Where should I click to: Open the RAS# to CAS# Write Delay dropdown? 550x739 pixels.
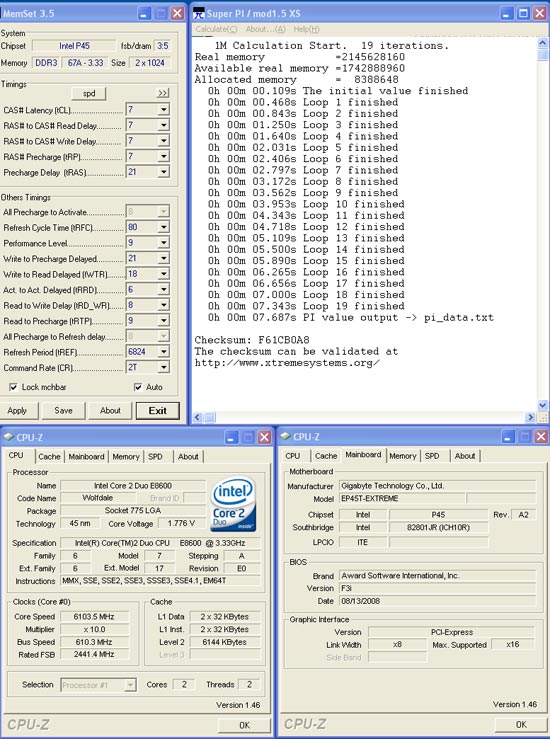(164, 141)
